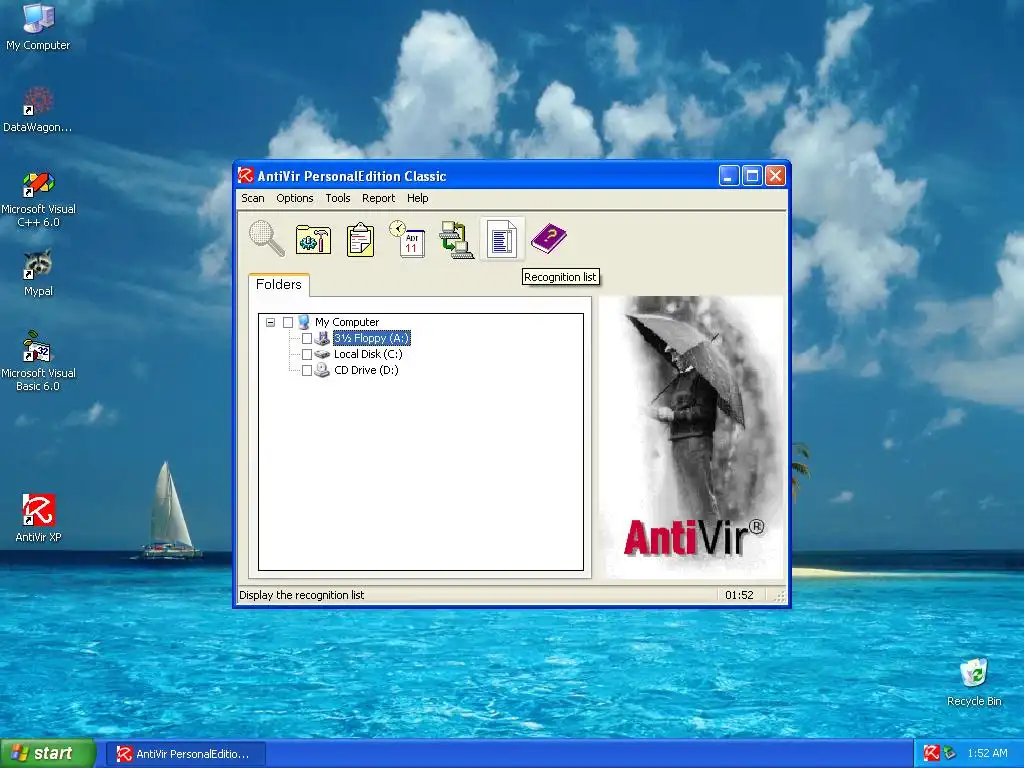Click the AntiVir PersonalEdition taskbar button
Screen dimensions: 1024x768
pos(185,754)
